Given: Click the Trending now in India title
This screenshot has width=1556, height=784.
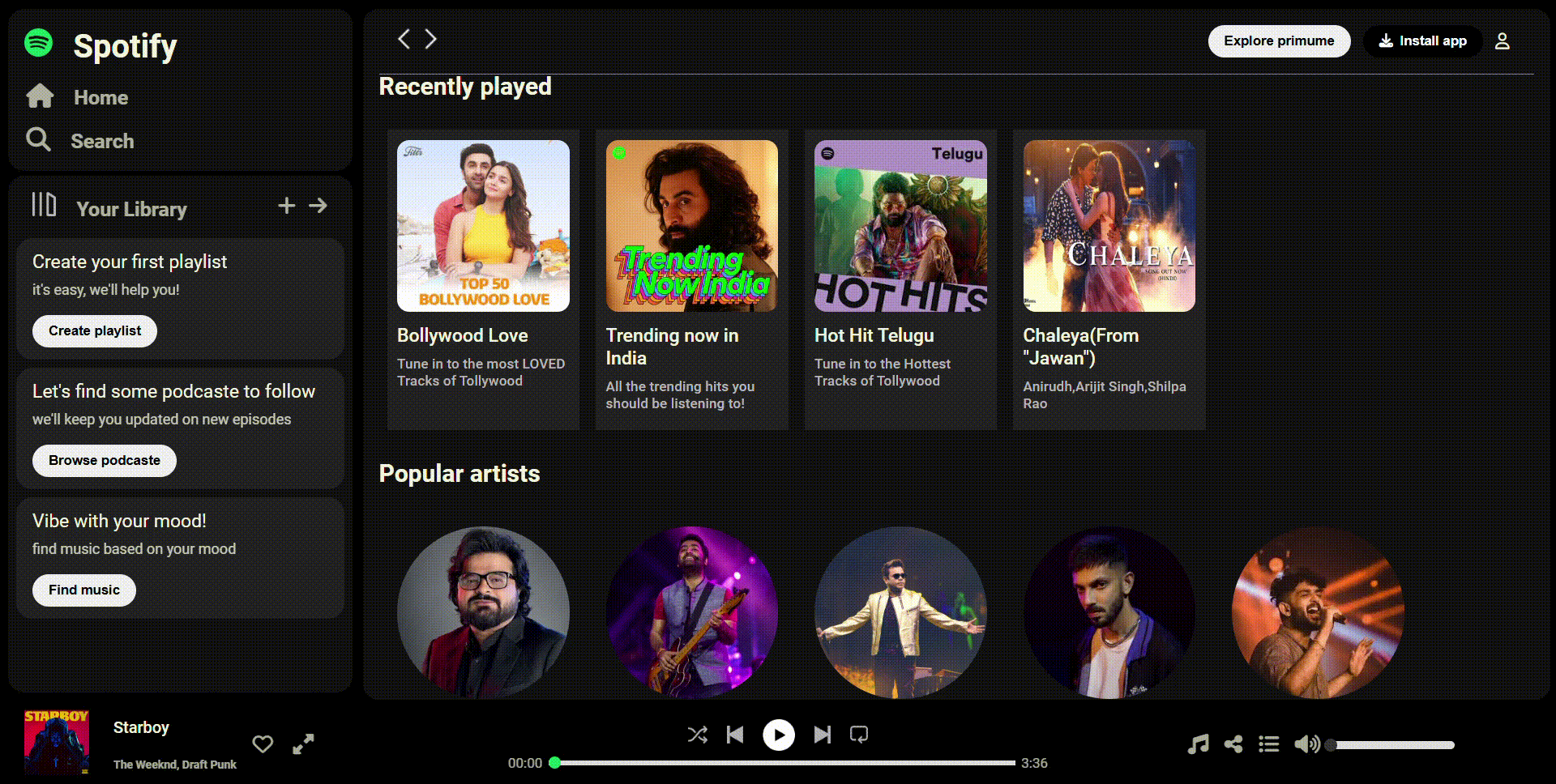Looking at the screenshot, I should tap(672, 347).
